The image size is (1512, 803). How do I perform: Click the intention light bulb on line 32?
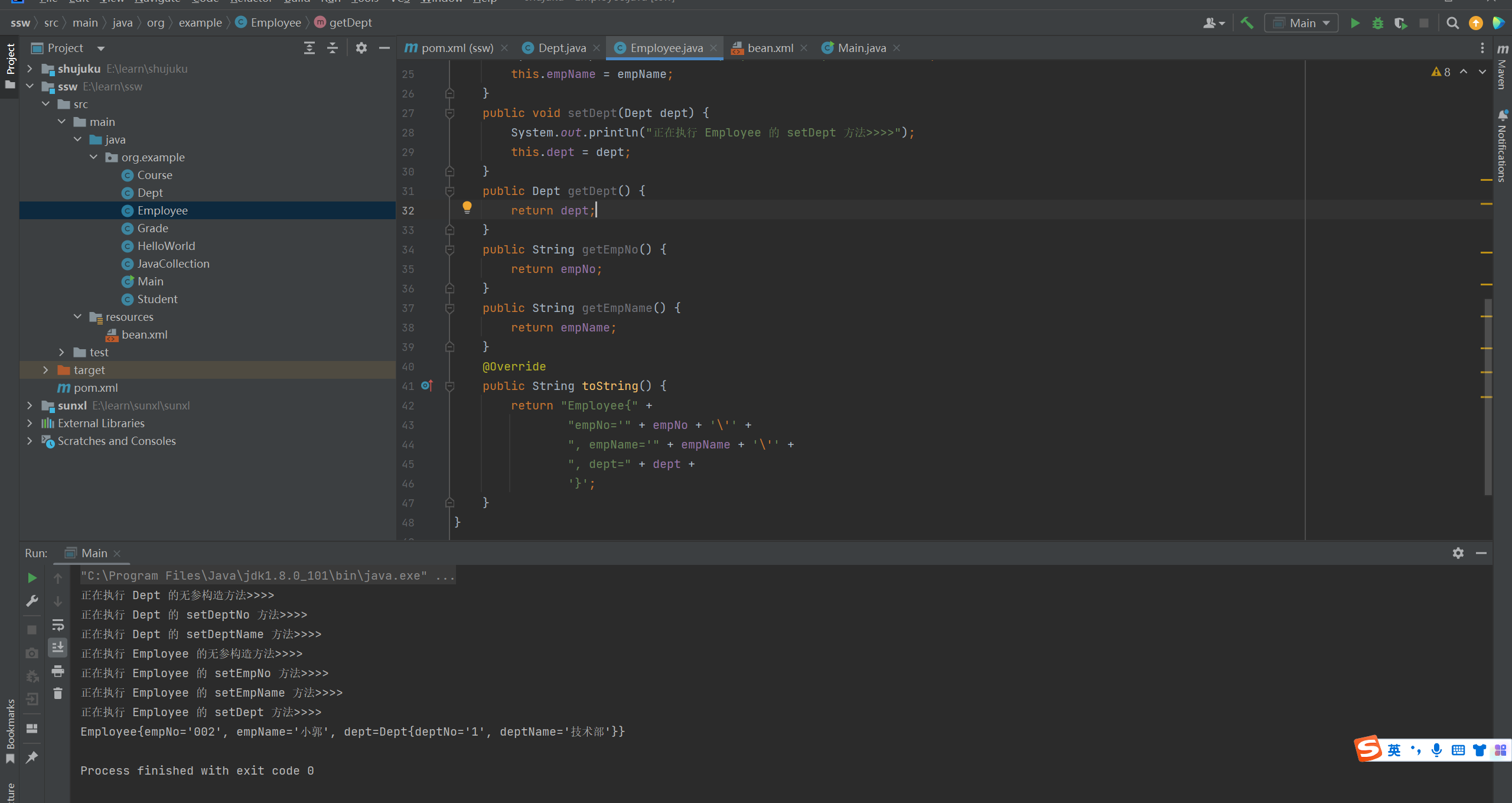(x=467, y=207)
